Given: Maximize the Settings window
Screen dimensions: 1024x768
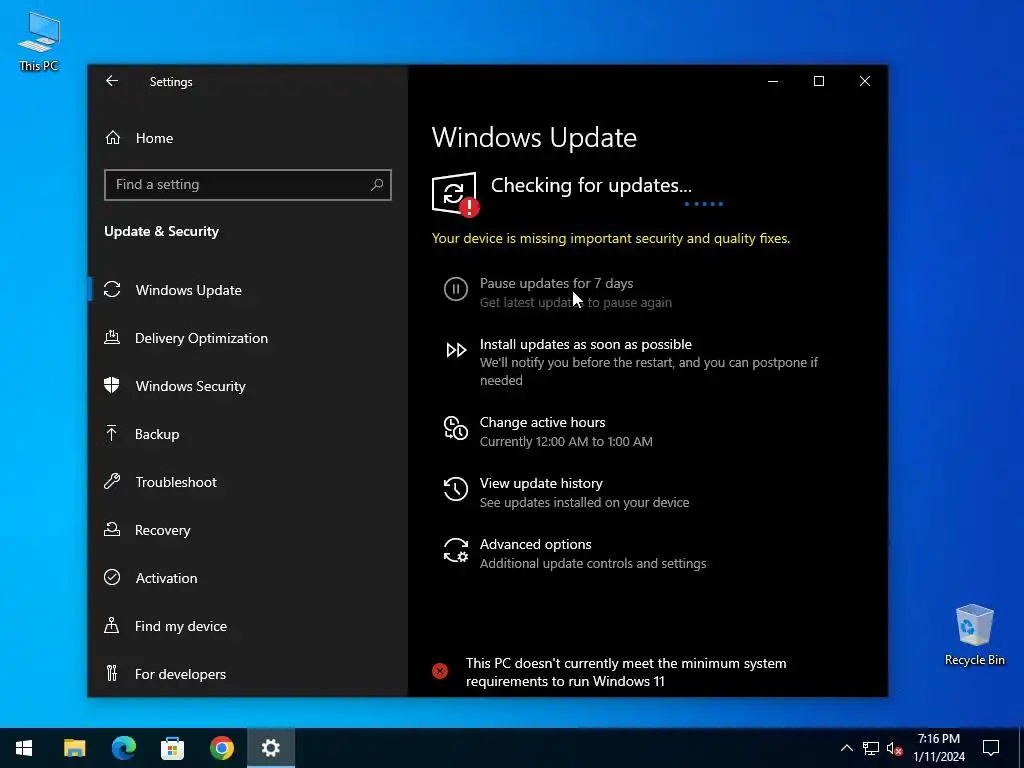Looking at the screenshot, I should [x=819, y=81].
